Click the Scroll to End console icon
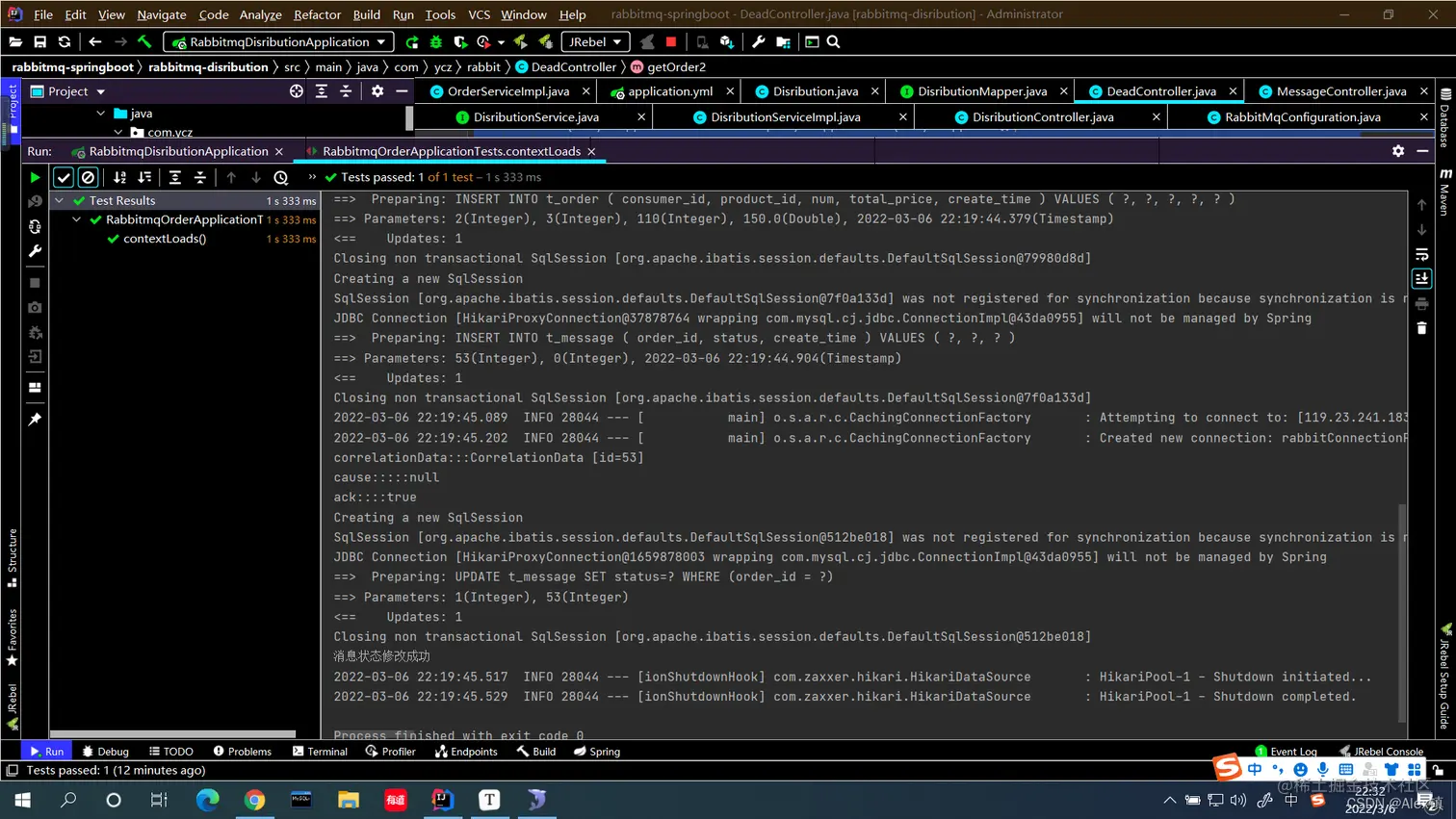Image resolution: width=1456 pixels, height=819 pixels. point(1421,278)
